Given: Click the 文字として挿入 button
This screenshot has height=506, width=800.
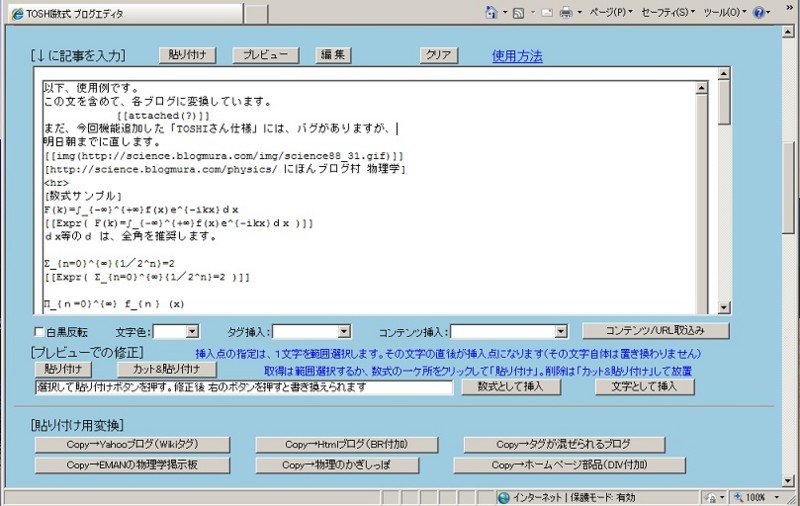Looking at the screenshot, I should tap(644, 387).
